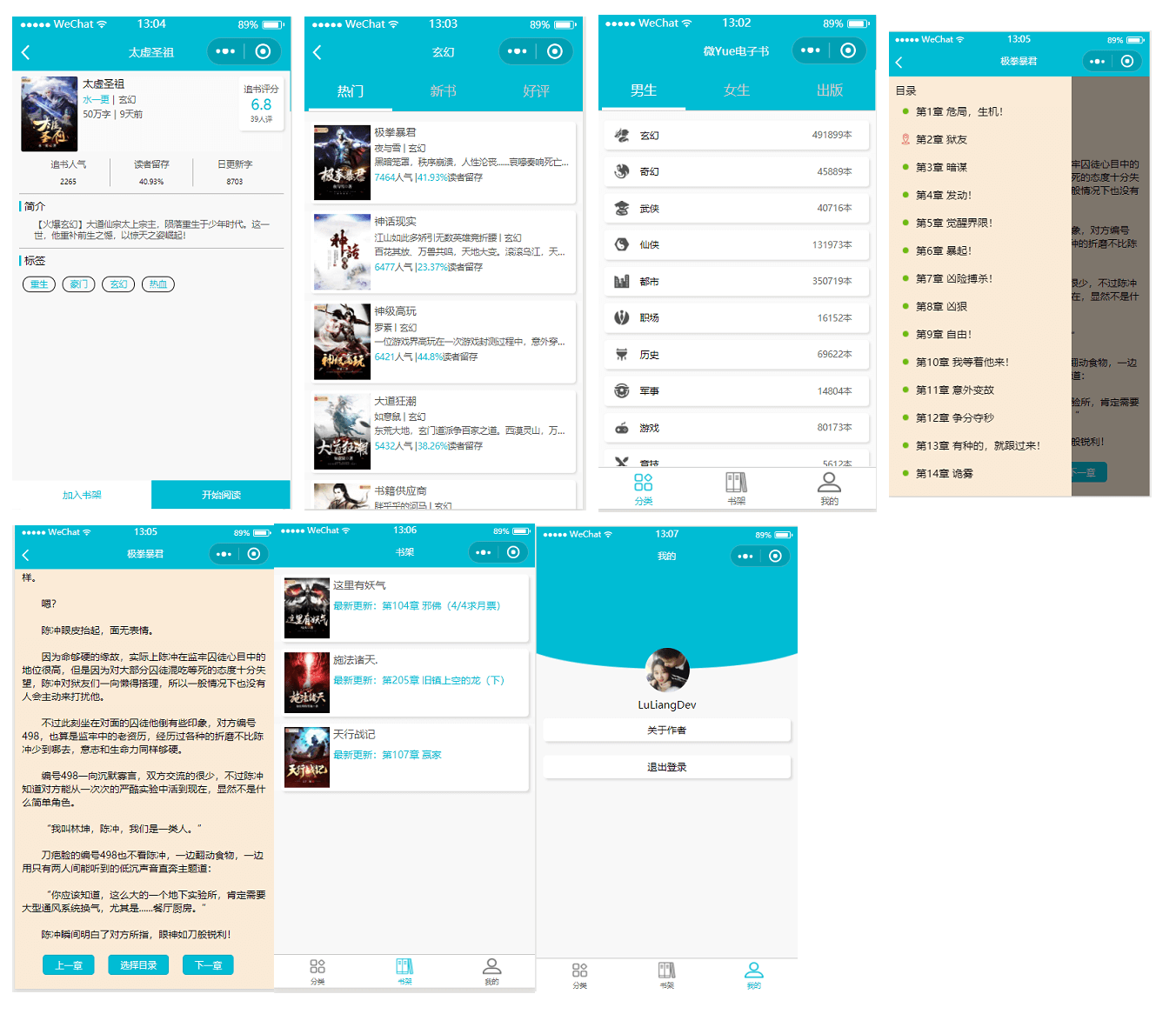Switch to the 热门 tab

(x=351, y=90)
